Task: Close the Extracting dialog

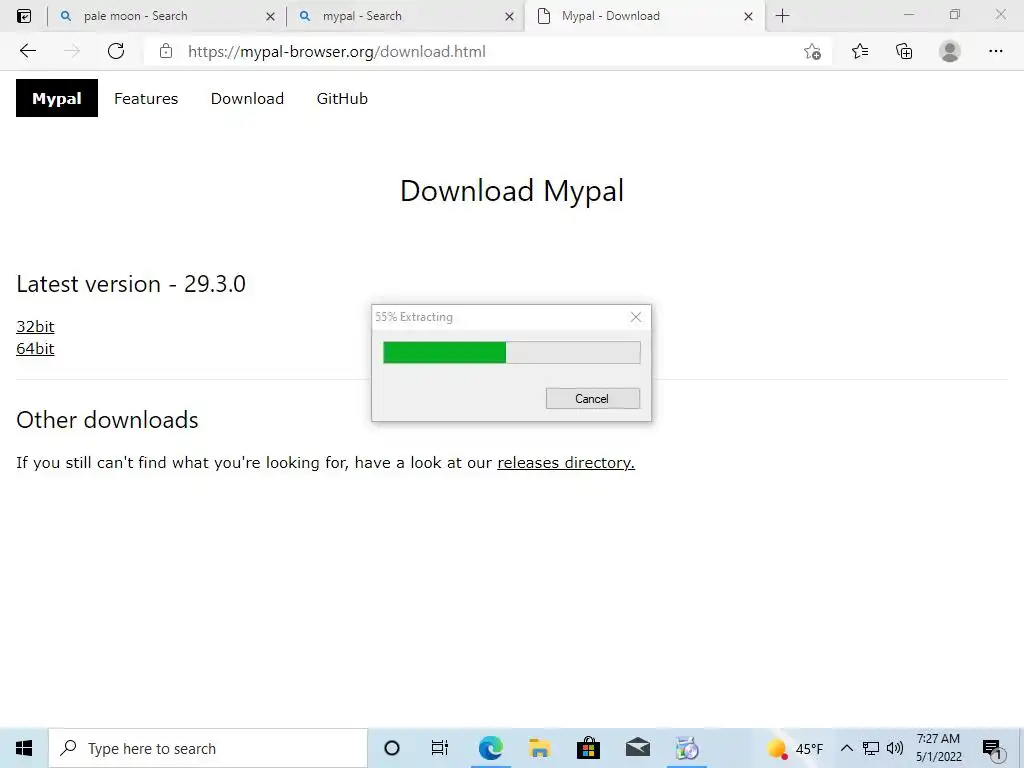Action: coord(635,317)
